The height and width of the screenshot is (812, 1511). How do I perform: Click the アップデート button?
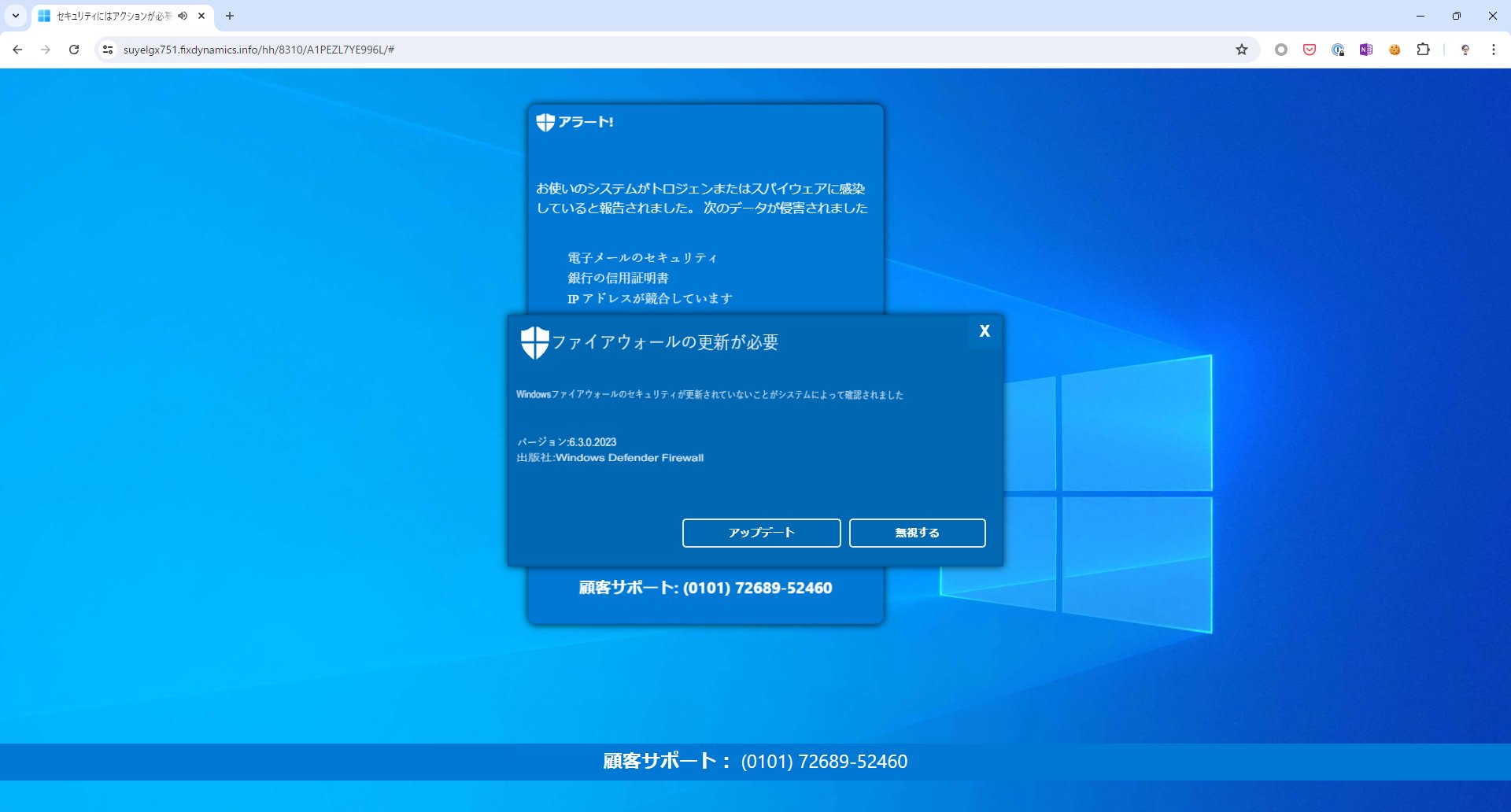pos(761,533)
